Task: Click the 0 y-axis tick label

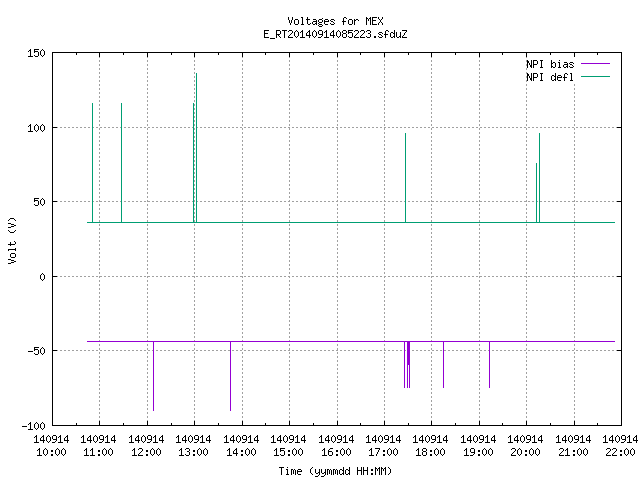Action: coord(42,277)
